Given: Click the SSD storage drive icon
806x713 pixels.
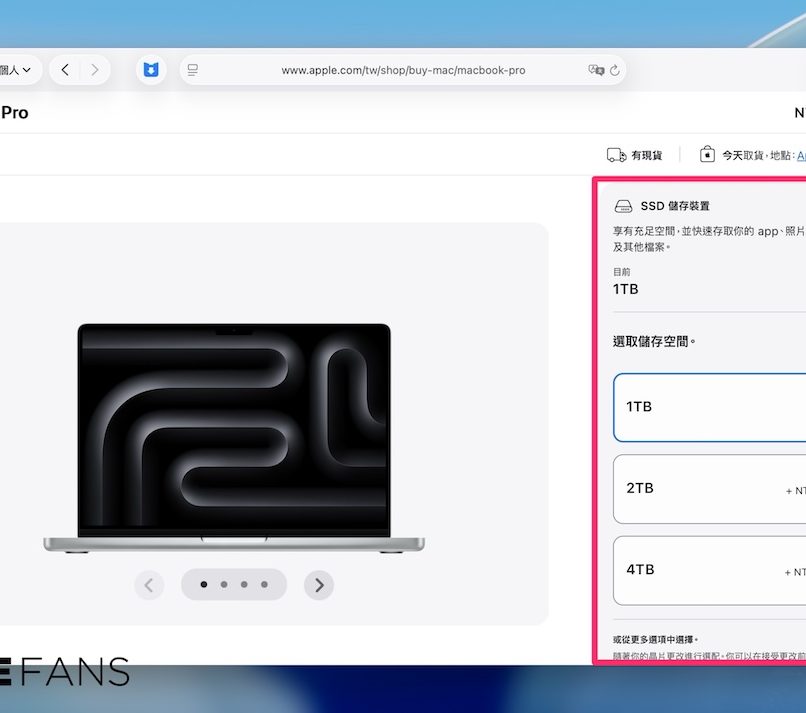Looking at the screenshot, I should click(623, 206).
